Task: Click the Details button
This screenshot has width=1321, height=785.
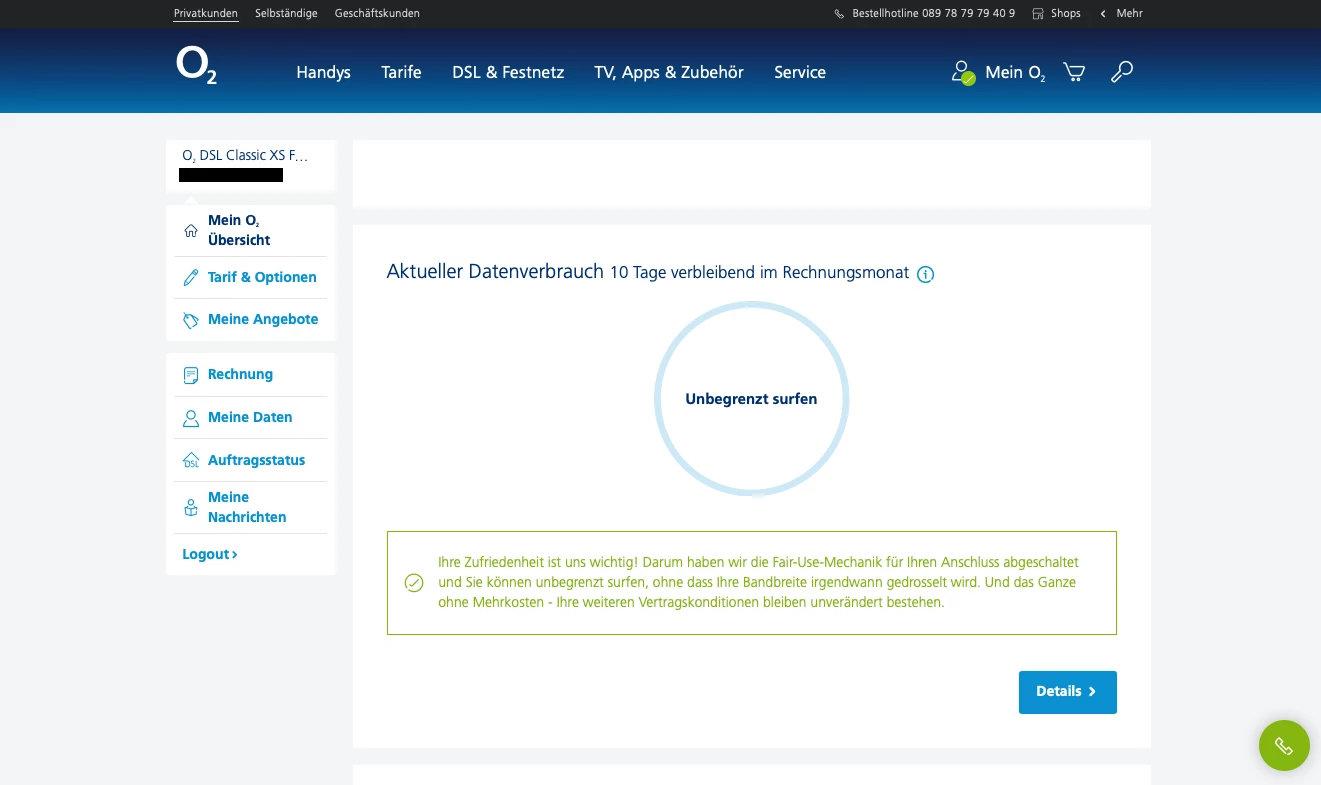Action: (x=1067, y=692)
